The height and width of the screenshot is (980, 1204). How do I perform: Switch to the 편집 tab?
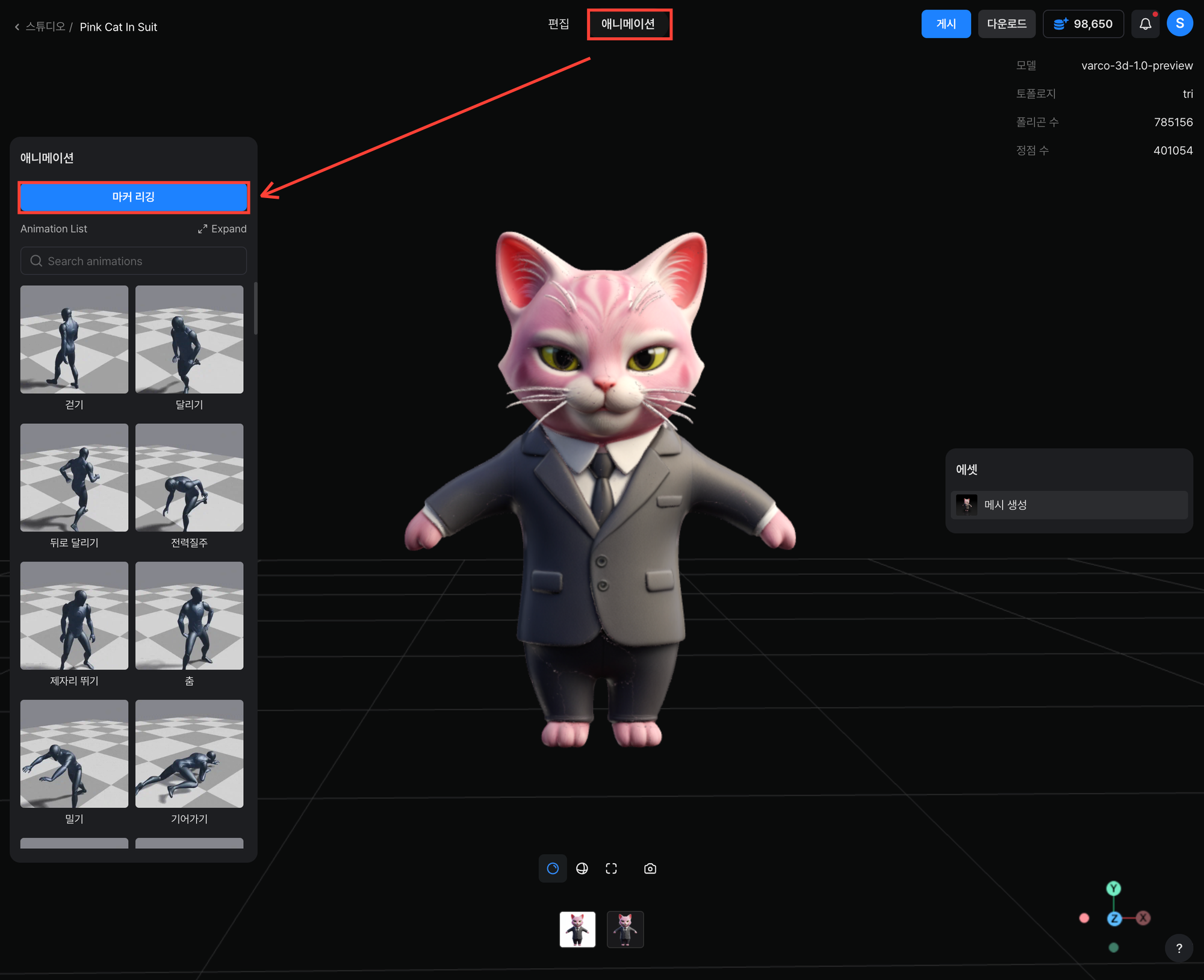point(558,24)
